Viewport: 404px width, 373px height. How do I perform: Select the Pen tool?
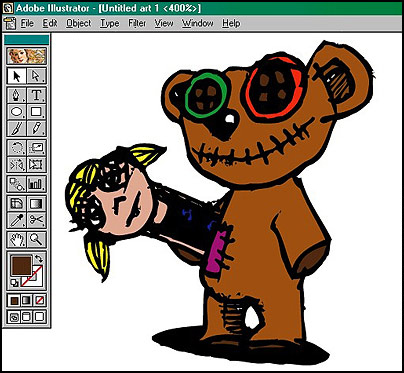click(17, 95)
